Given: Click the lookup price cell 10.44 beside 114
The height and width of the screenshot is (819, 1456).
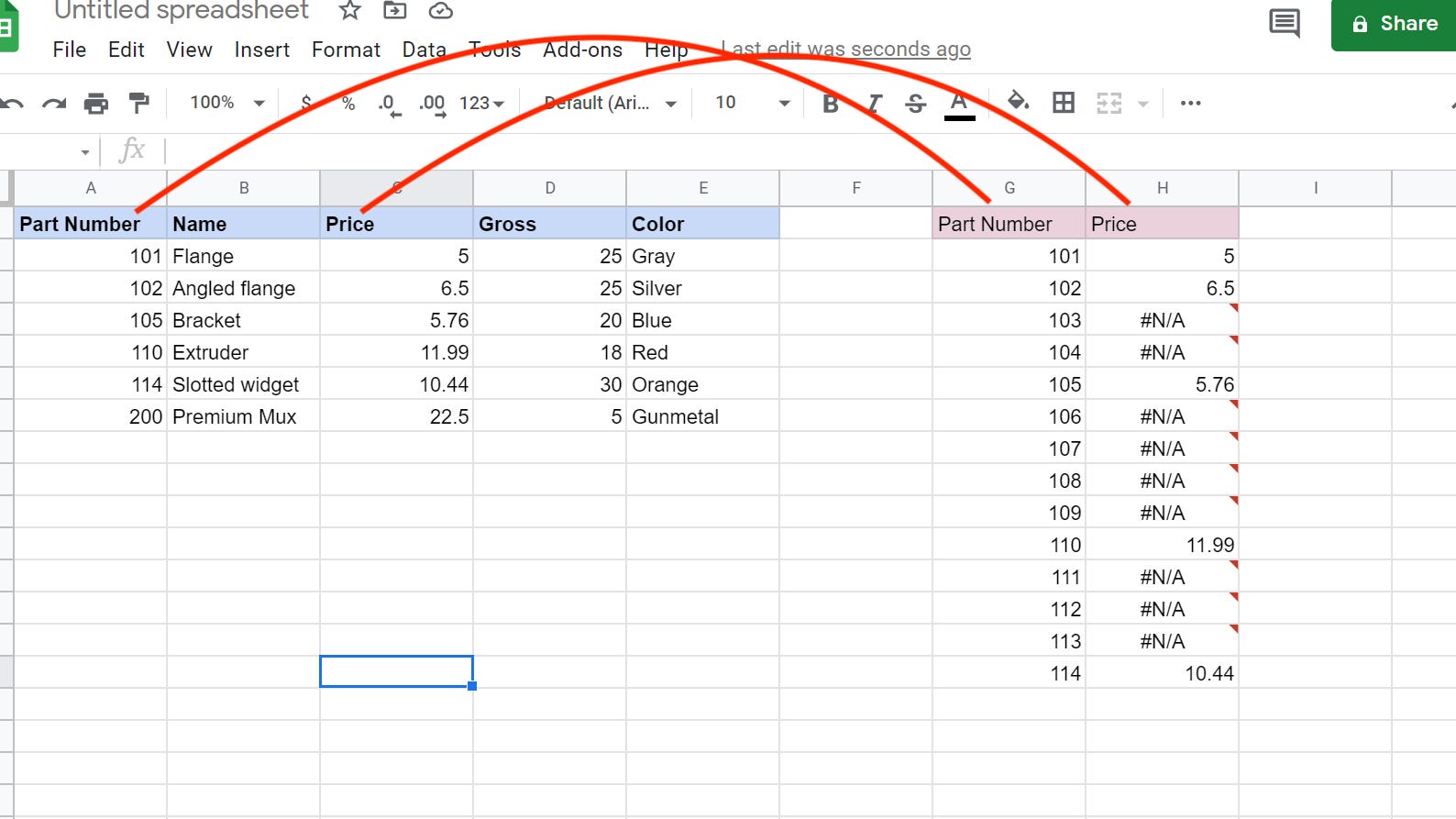Looking at the screenshot, I should tap(1163, 673).
